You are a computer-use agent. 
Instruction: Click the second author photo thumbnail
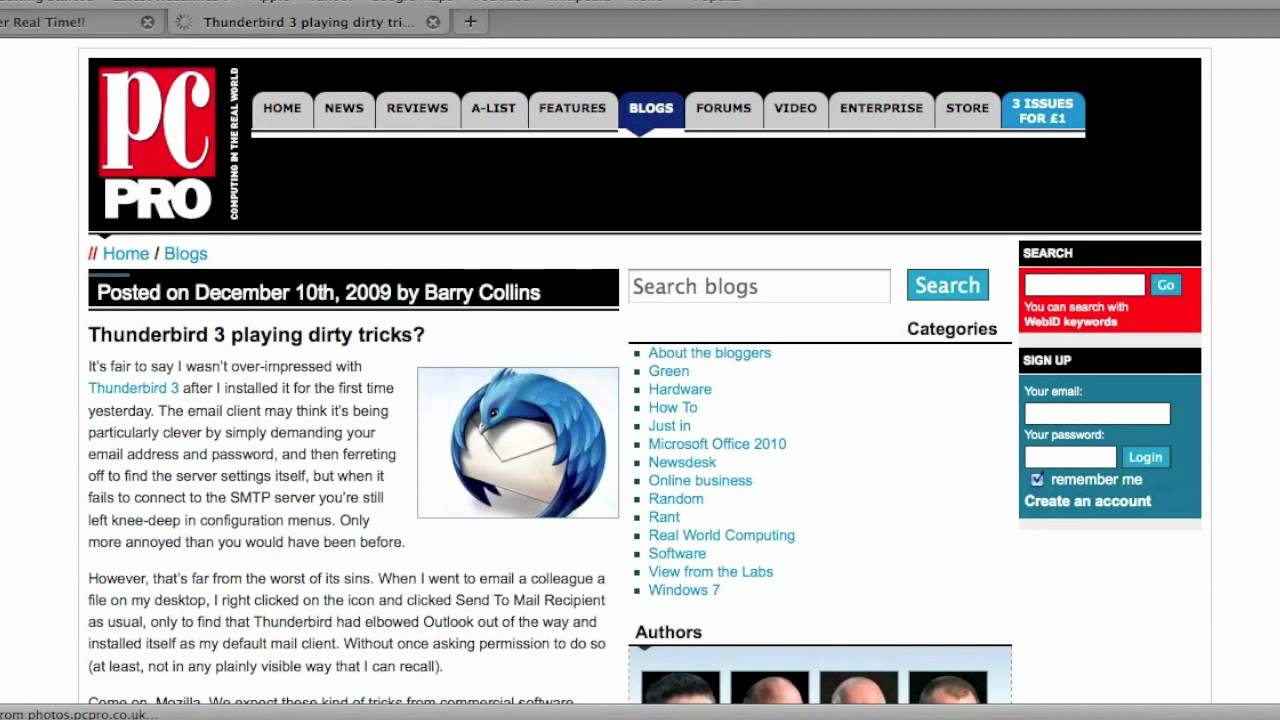[x=769, y=688]
